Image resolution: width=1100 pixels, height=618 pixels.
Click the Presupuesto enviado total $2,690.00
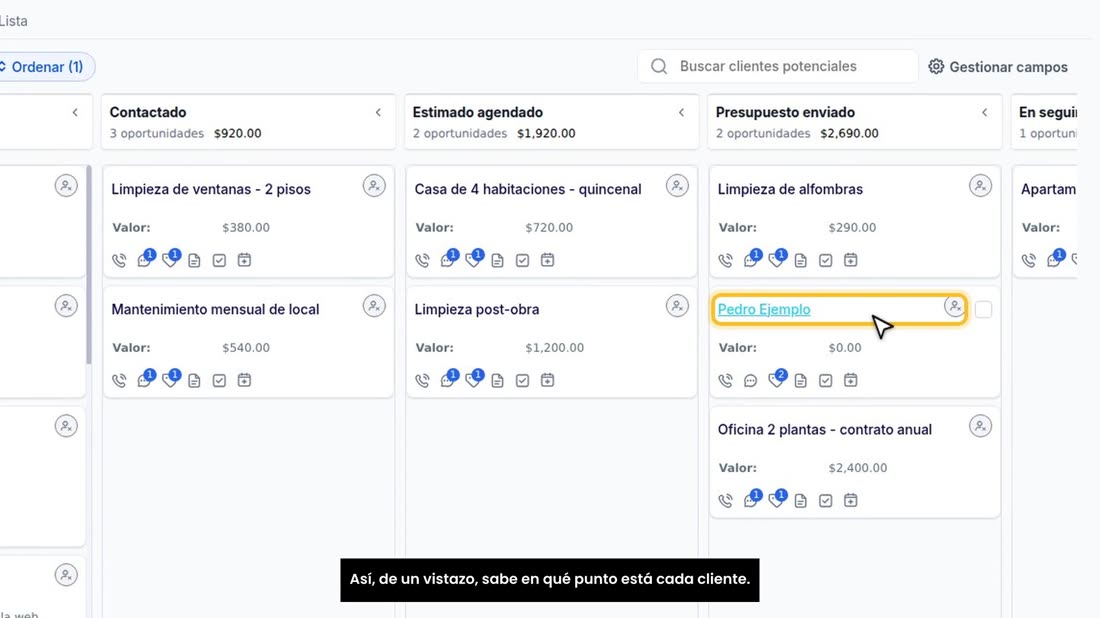(849, 133)
